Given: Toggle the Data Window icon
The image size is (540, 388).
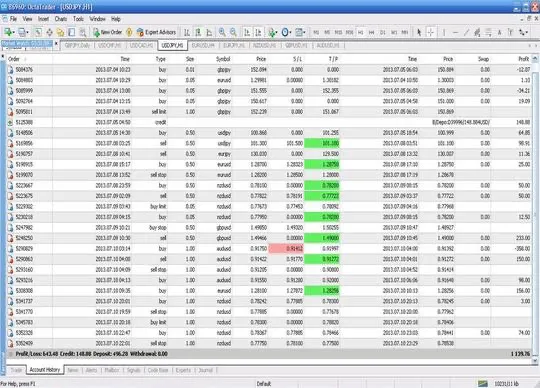Looking at the screenshot, I should (x=49, y=32).
